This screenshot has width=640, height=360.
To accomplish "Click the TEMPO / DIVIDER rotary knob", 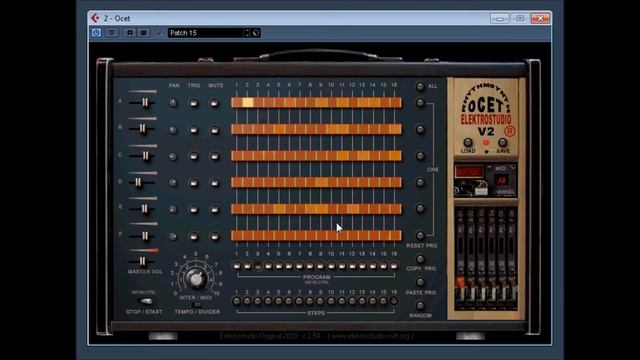I will pyautogui.click(x=196, y=278).
